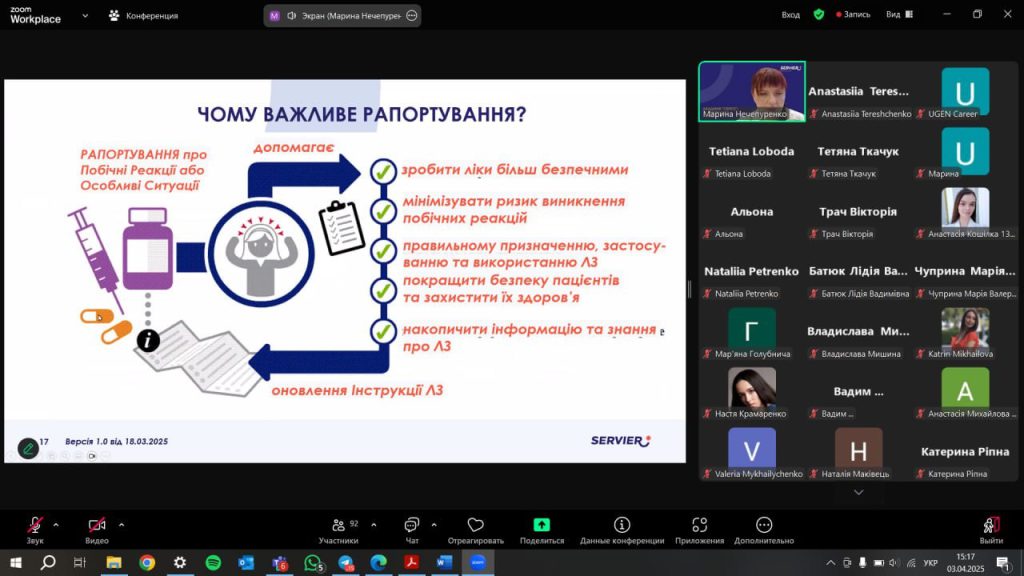This screenshot has width=1024, height=576.
Task: Expand audio options arrow beside Звук
Action: pyautogui.click(x=56, y=524)
